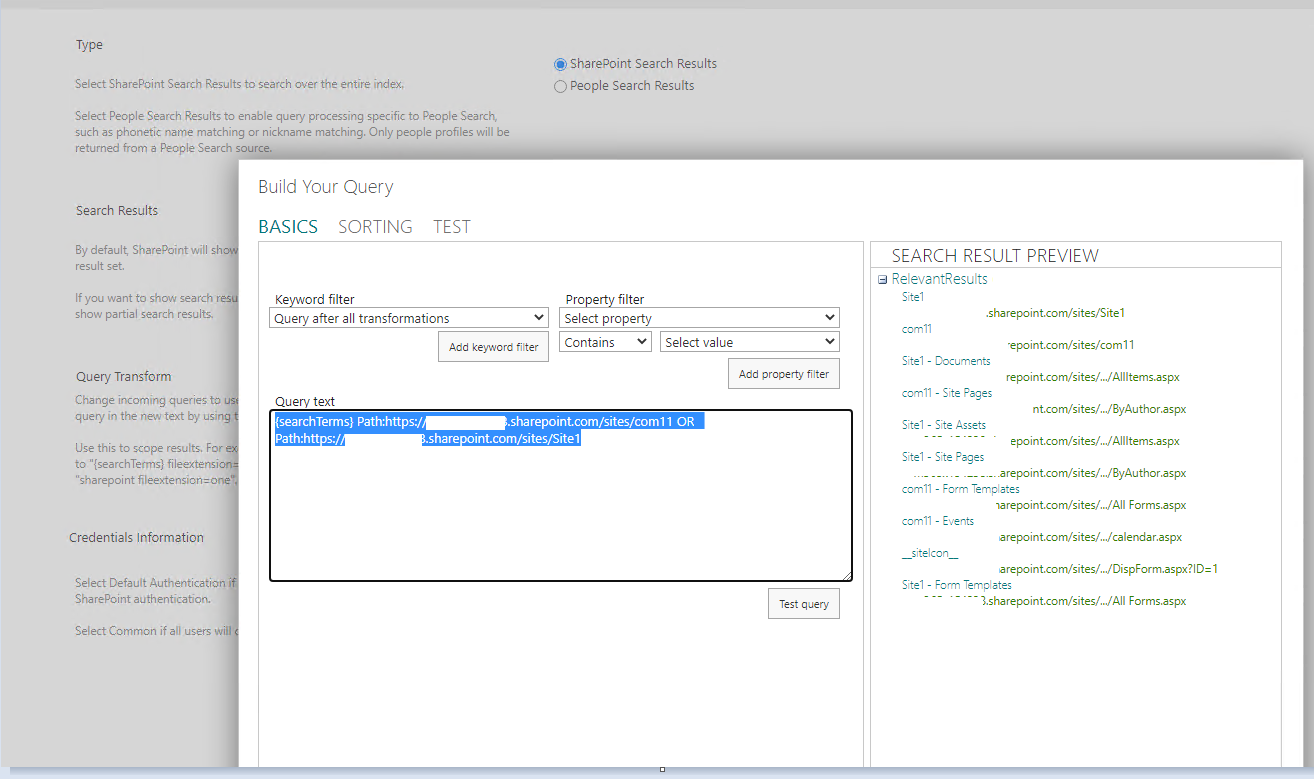The width and height of the screenshot is (1314, 779).
Task: Run the Test query button
Action: coord(803,604)
